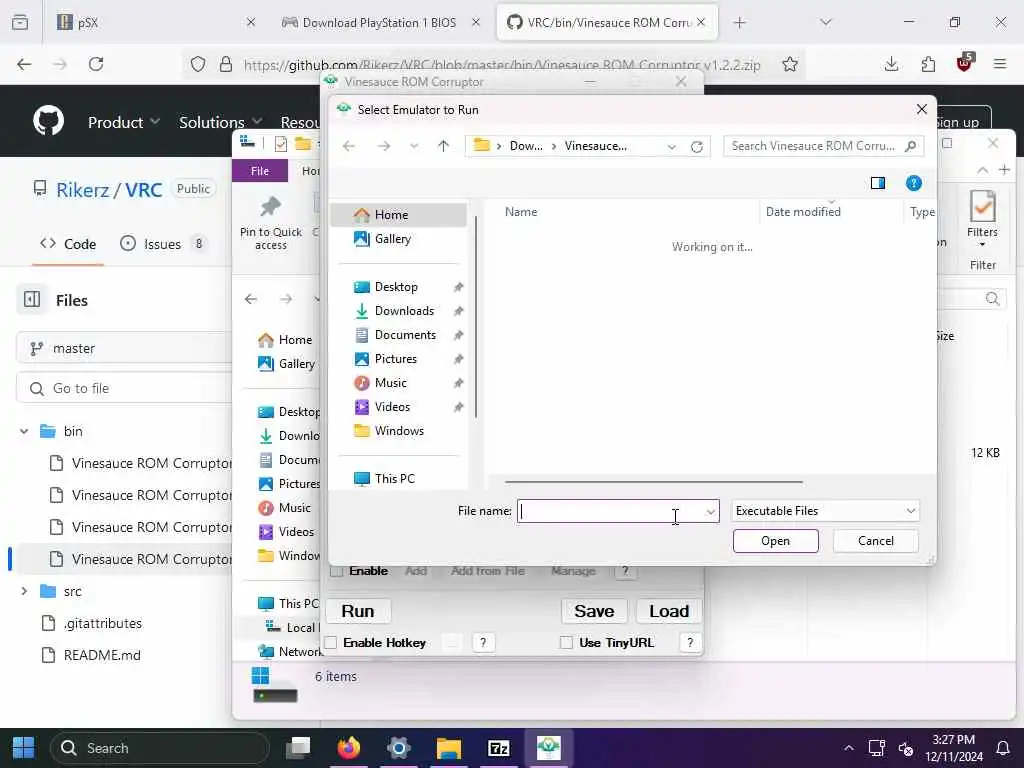Click the GitHub logo in the page header

48,120
